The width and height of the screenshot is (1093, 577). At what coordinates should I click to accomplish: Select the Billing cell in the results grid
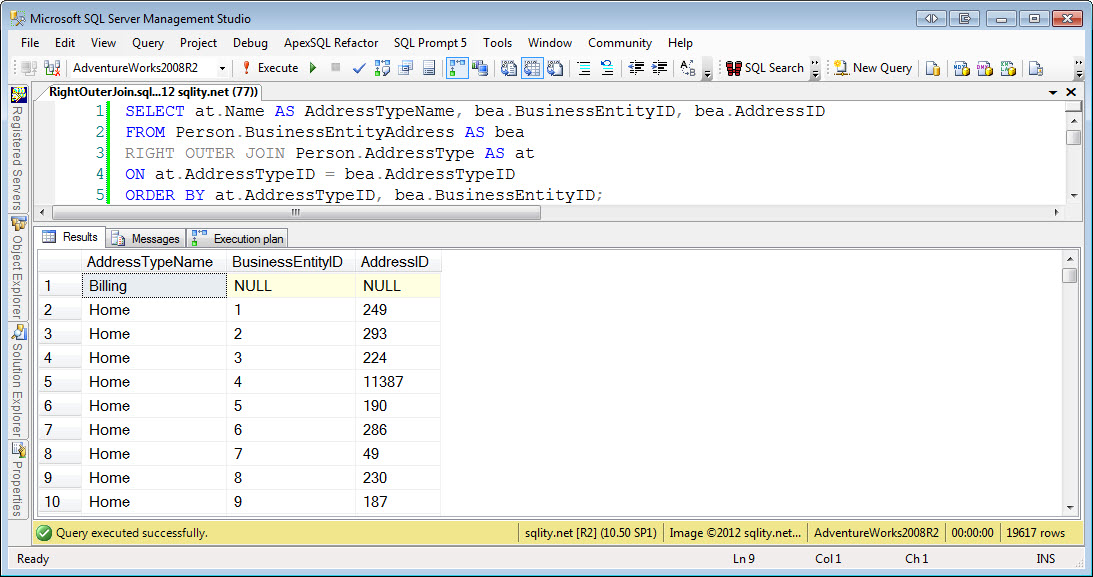point(154,286)
